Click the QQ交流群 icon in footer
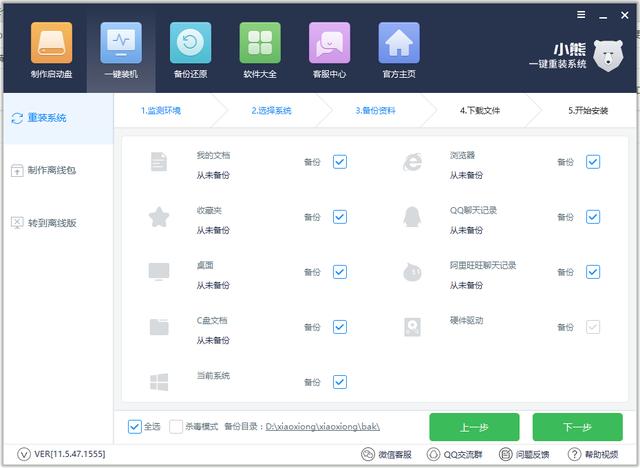Image resolution: width=640 pixels, height=468 pixels. (x=433, y=454)
